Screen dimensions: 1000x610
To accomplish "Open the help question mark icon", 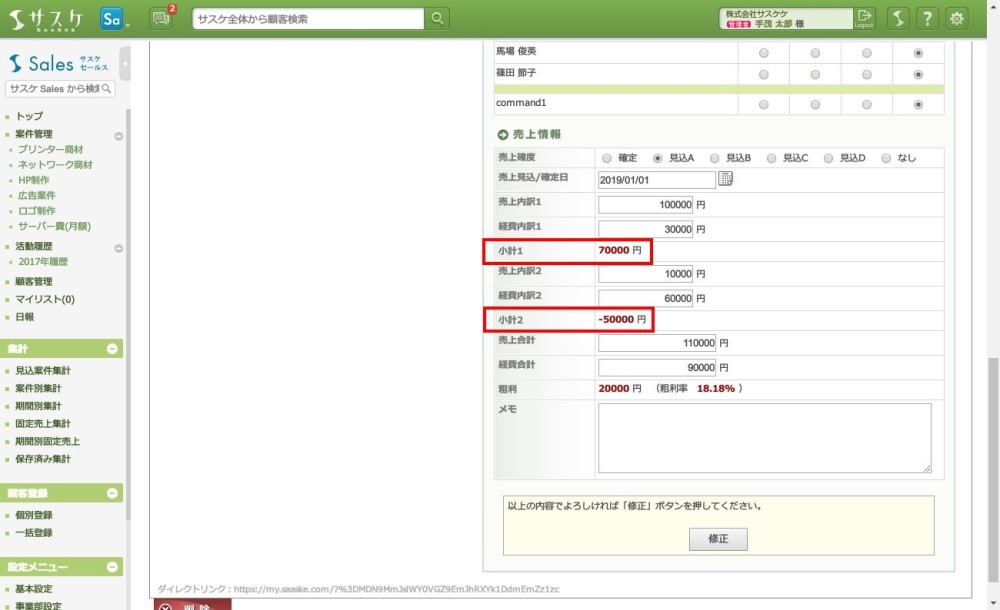I will pyautogui.click(x=928, y=18).
